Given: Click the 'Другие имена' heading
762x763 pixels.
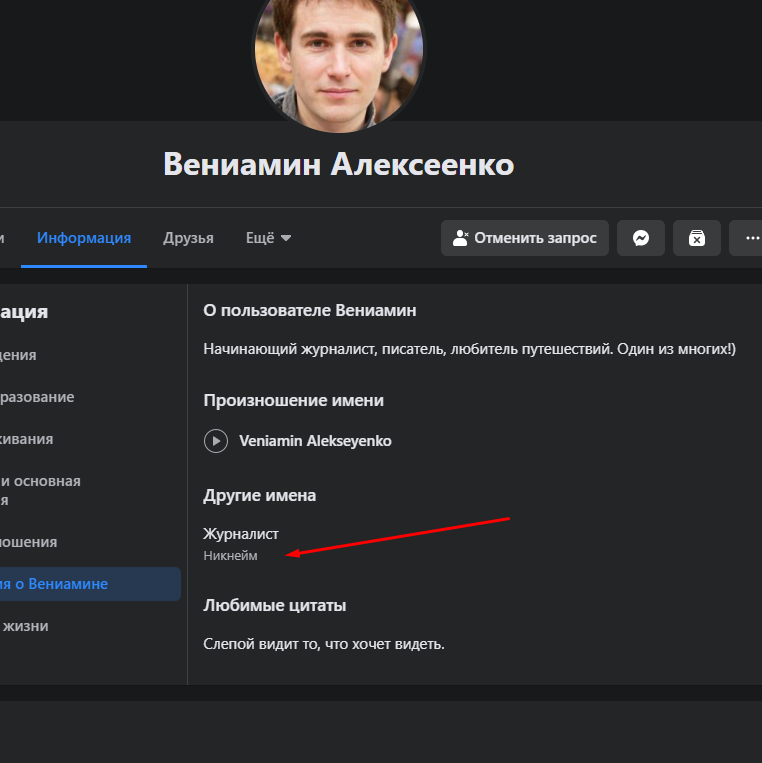Looking at the screenshot, I should [x=259, y=495].
